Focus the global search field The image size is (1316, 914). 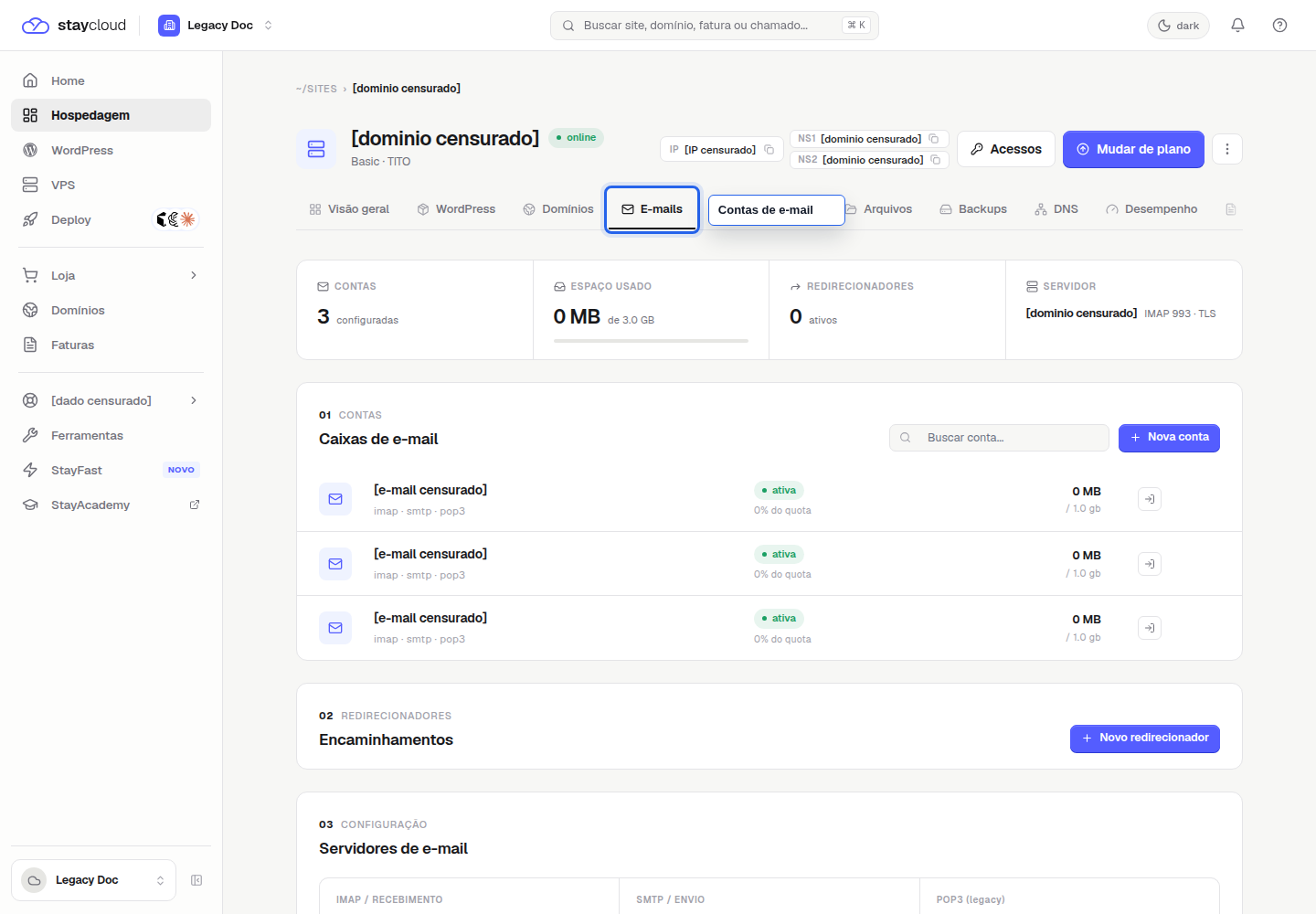714,26
